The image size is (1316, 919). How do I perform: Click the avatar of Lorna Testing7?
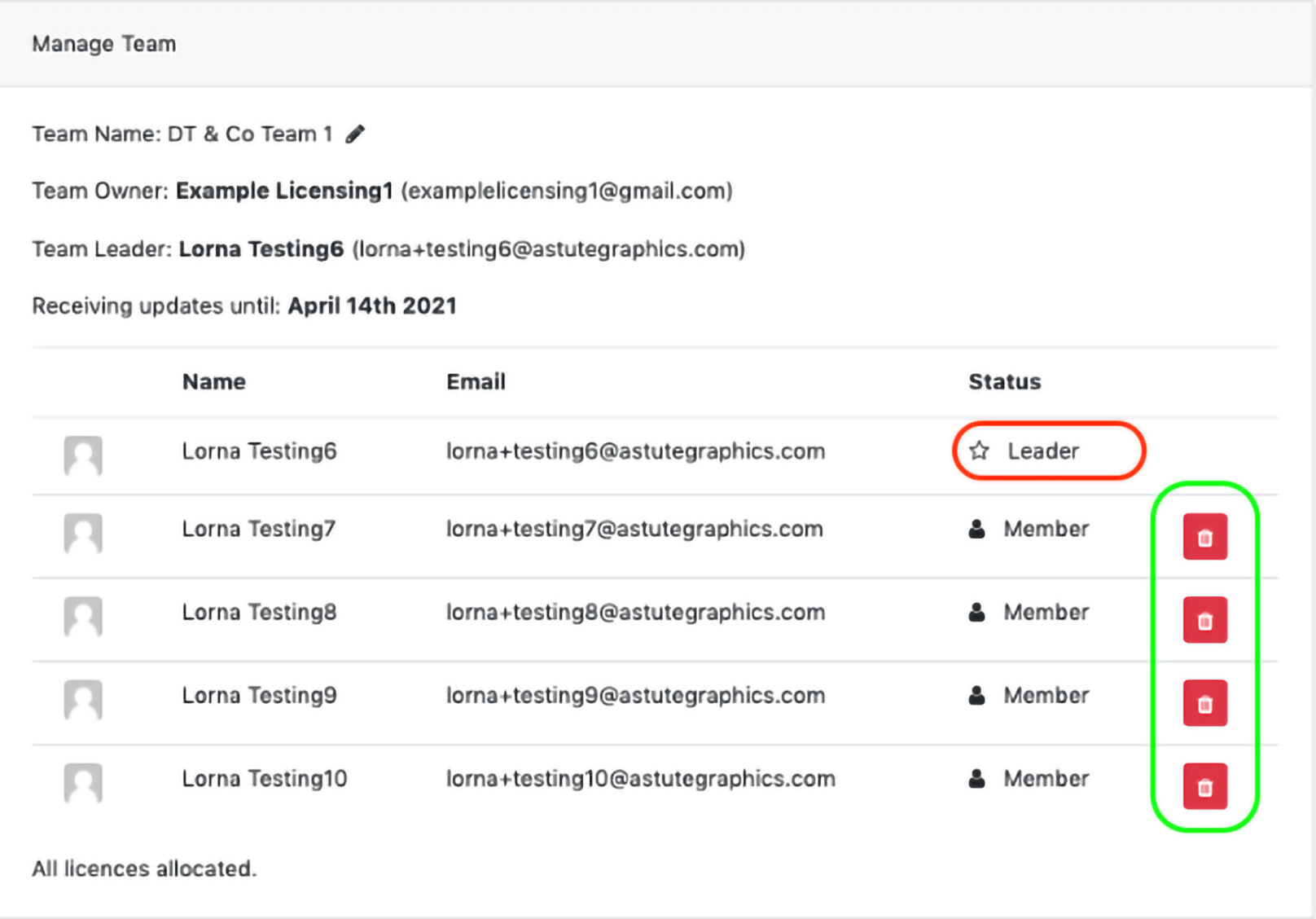pos(83,533)
